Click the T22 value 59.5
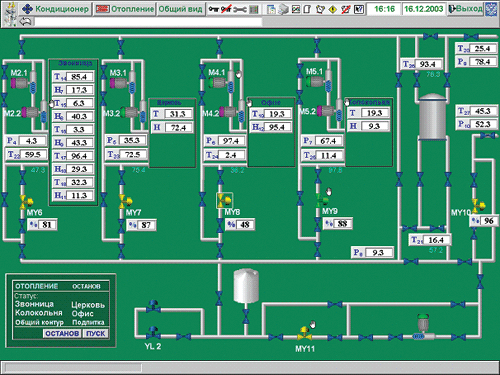This screenshot has height=375, width=500. (32, 155)
